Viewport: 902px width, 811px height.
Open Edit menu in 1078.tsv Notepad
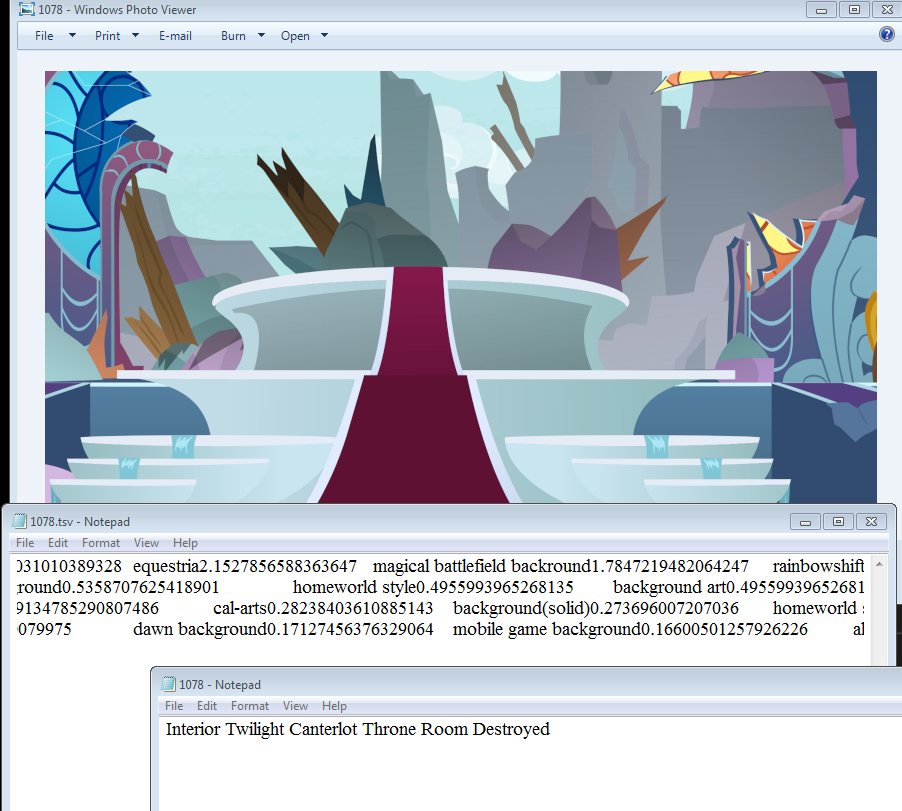click(58, 542)
